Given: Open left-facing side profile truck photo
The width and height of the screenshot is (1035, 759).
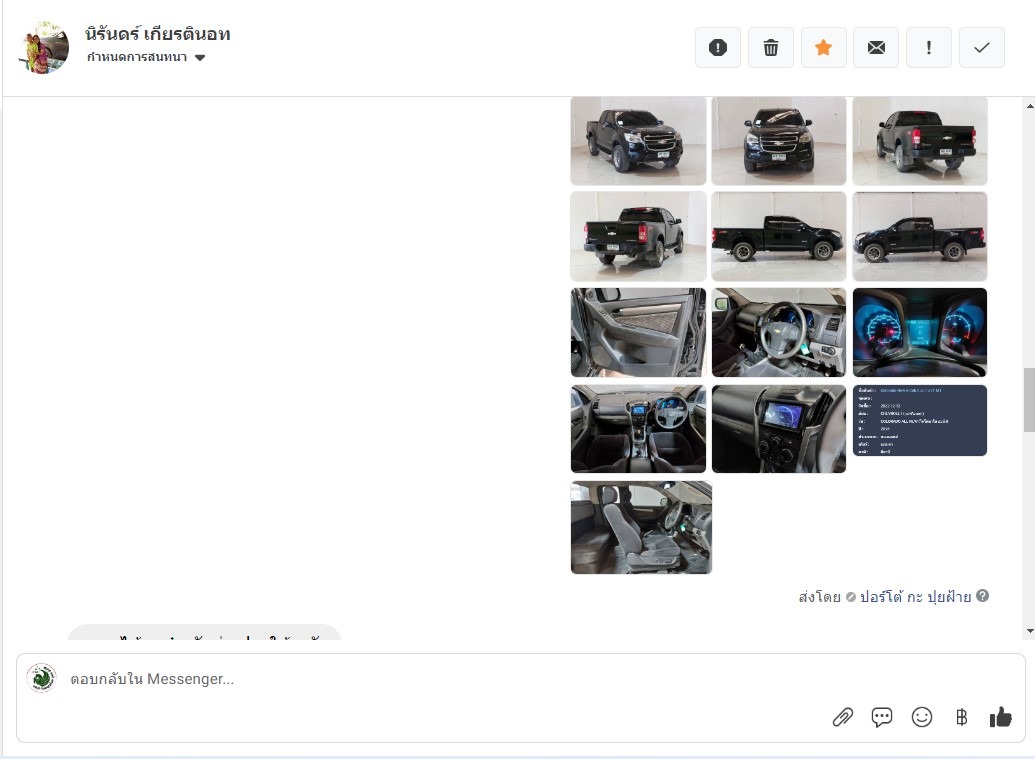Looking at the screenshot, I should [x=919, y=236].
